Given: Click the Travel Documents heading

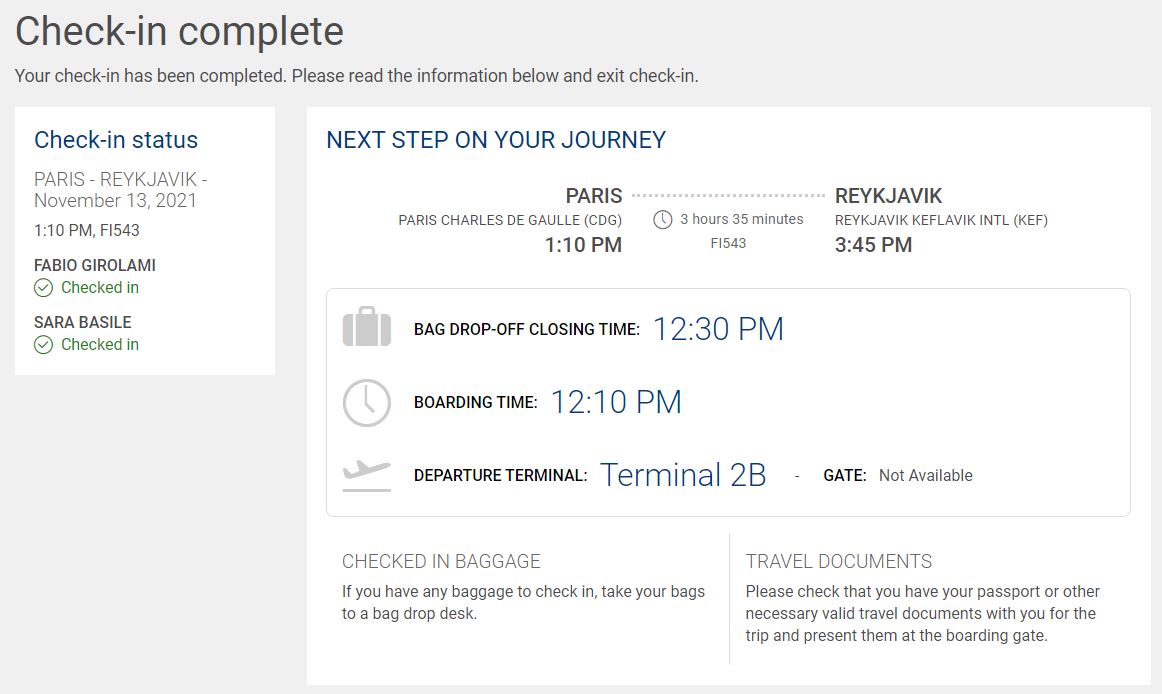Looking at the screenshot, I should coord(839,561).
